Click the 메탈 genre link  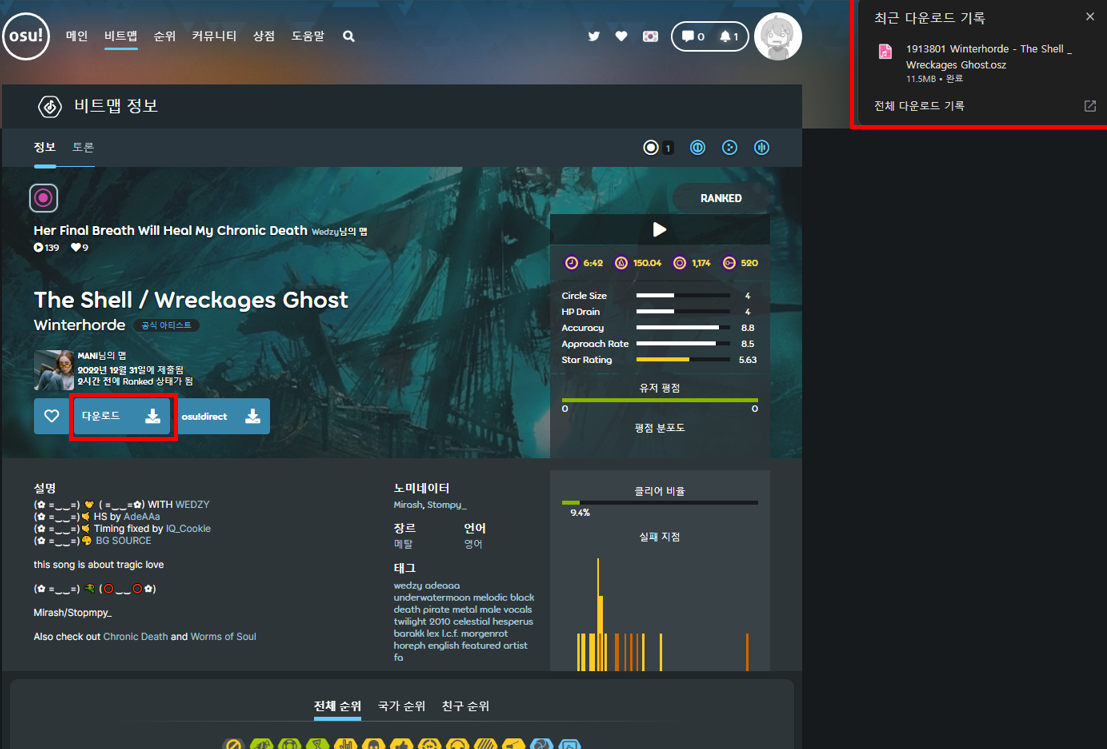(x=403, y=544)
